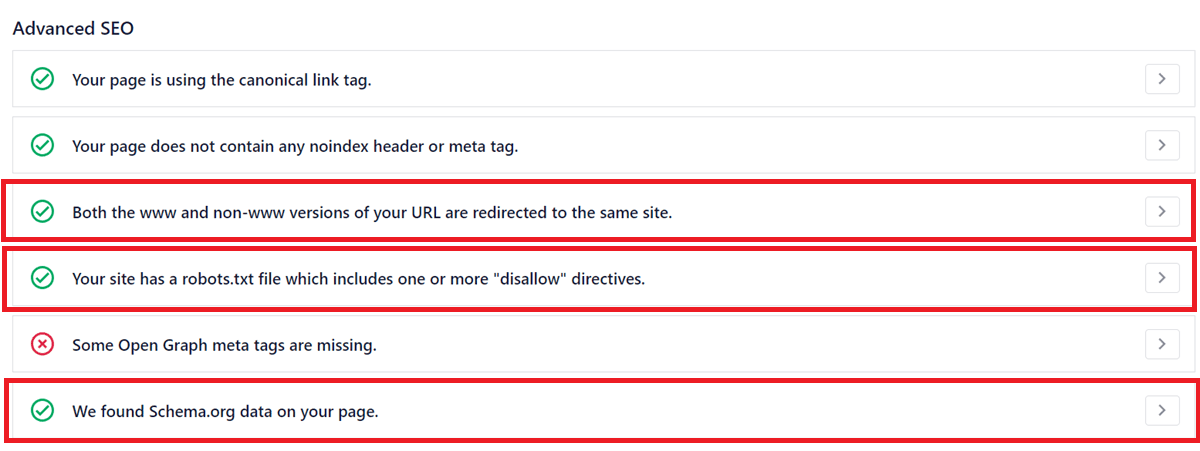1200x451 pixels.
Task: Click the "Advanced SEO" section heading
Action: pyautogui.click(x=73, y=28)
